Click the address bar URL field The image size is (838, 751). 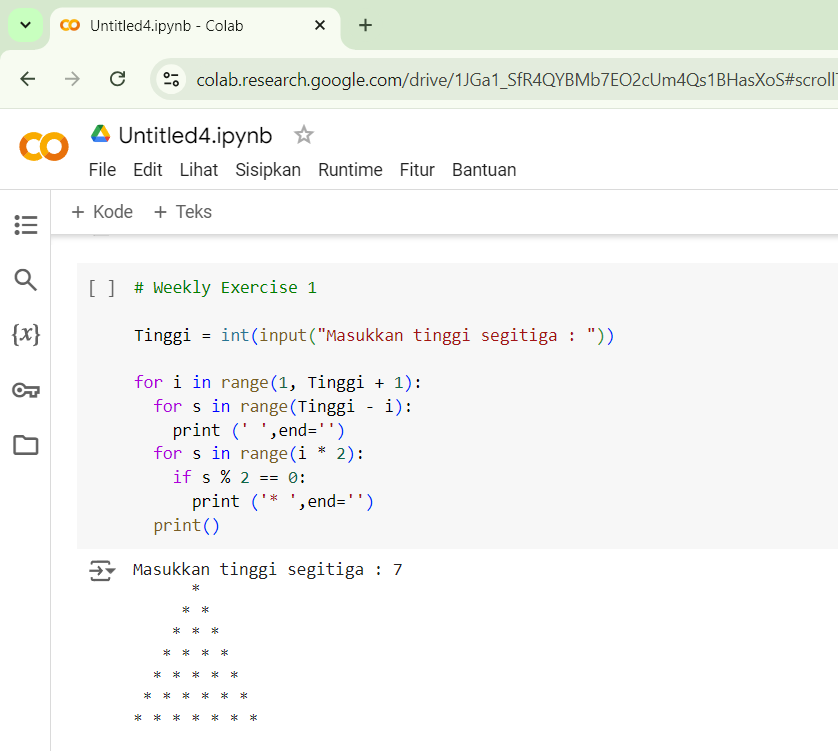[450, 79]
